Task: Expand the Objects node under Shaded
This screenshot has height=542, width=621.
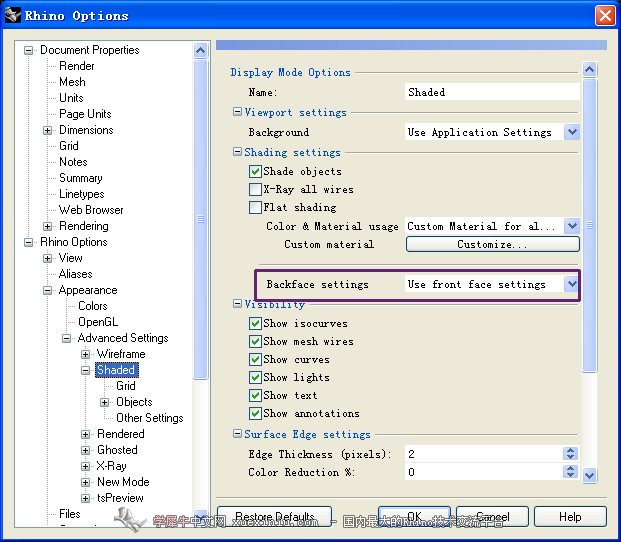Action: tap(104, 402)
